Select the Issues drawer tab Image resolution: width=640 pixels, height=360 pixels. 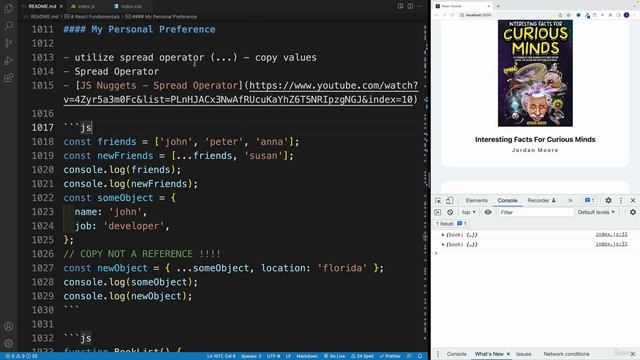coord(524,354)
